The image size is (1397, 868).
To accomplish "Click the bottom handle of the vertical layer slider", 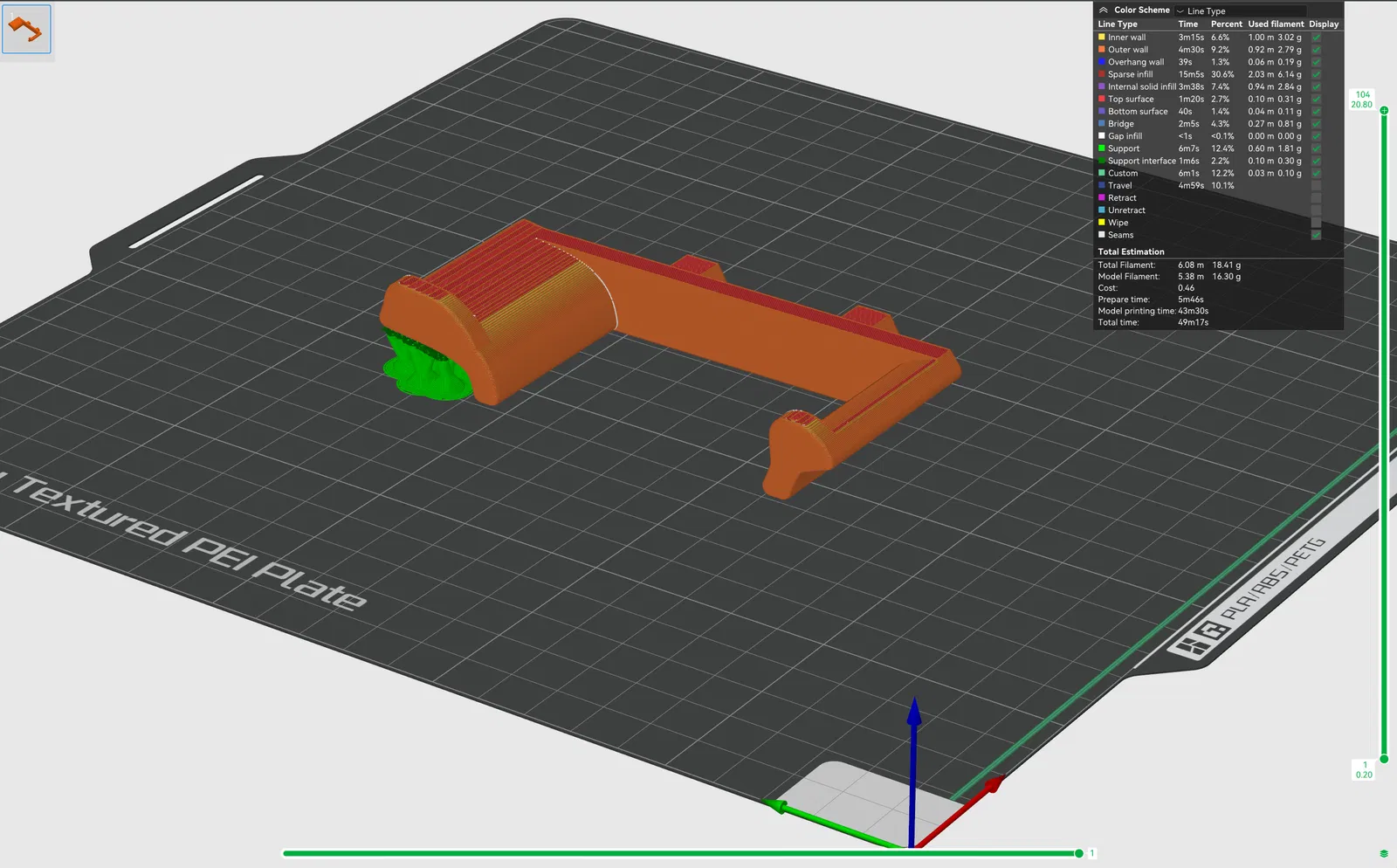I will tap(1384, 759).
